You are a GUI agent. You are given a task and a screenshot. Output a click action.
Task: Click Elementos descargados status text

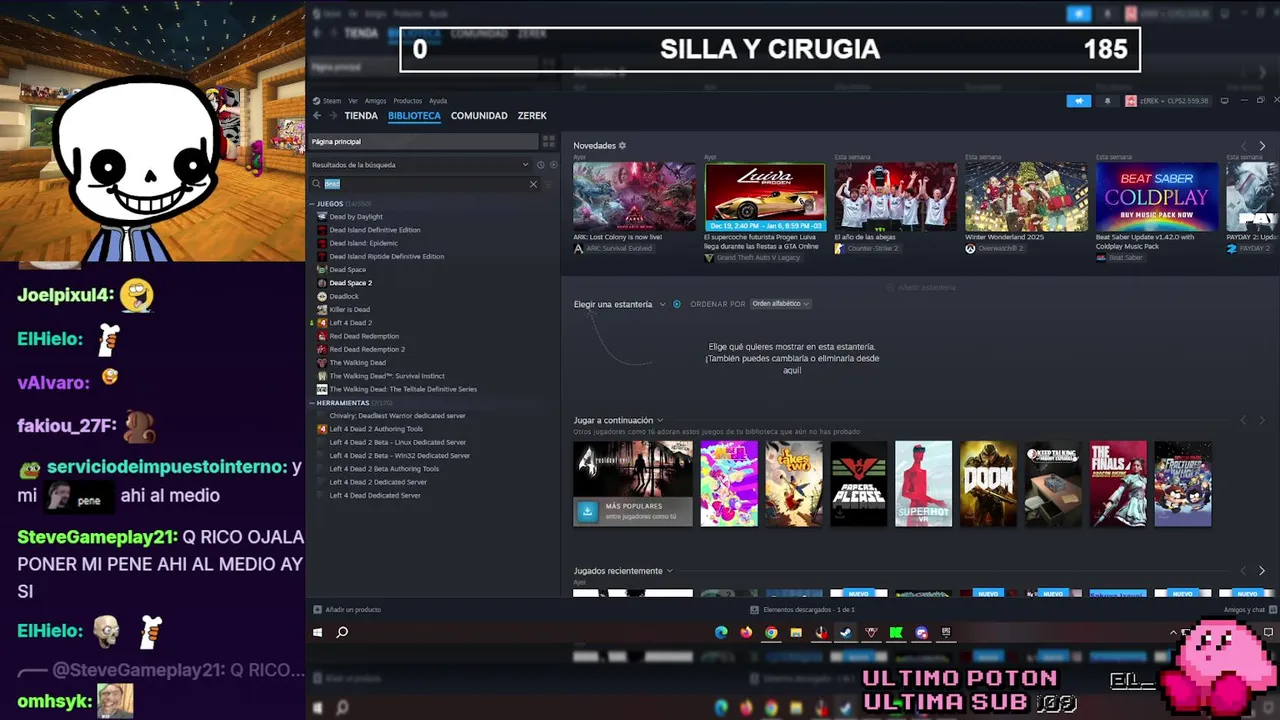[809, 610]
